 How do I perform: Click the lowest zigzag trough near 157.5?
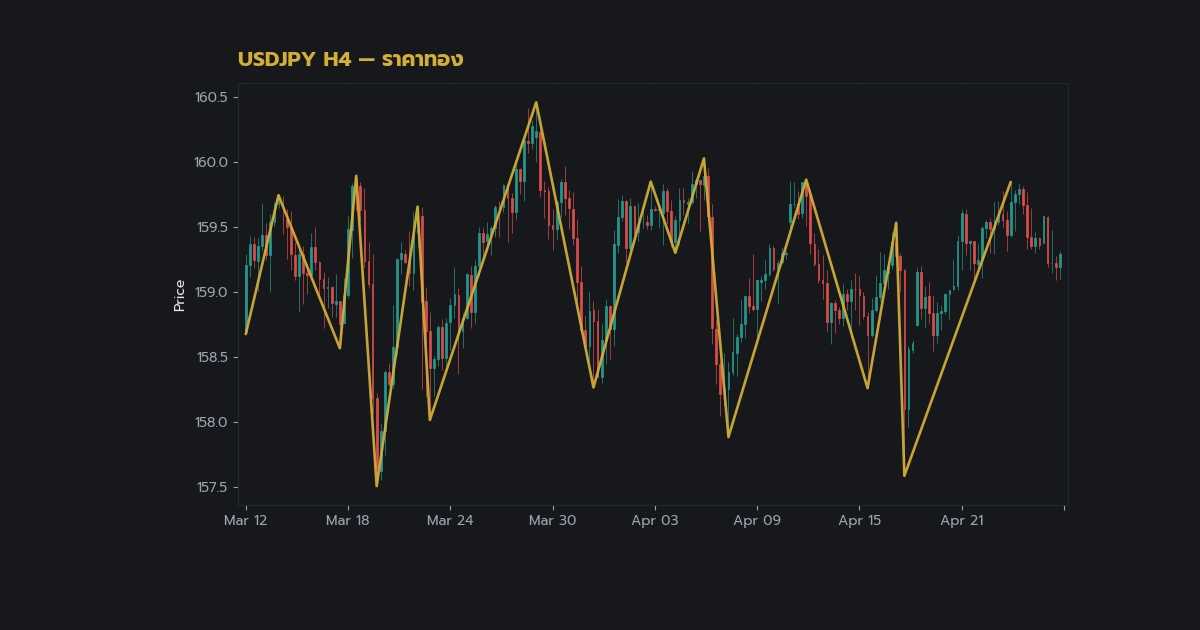tap(377, 486)
